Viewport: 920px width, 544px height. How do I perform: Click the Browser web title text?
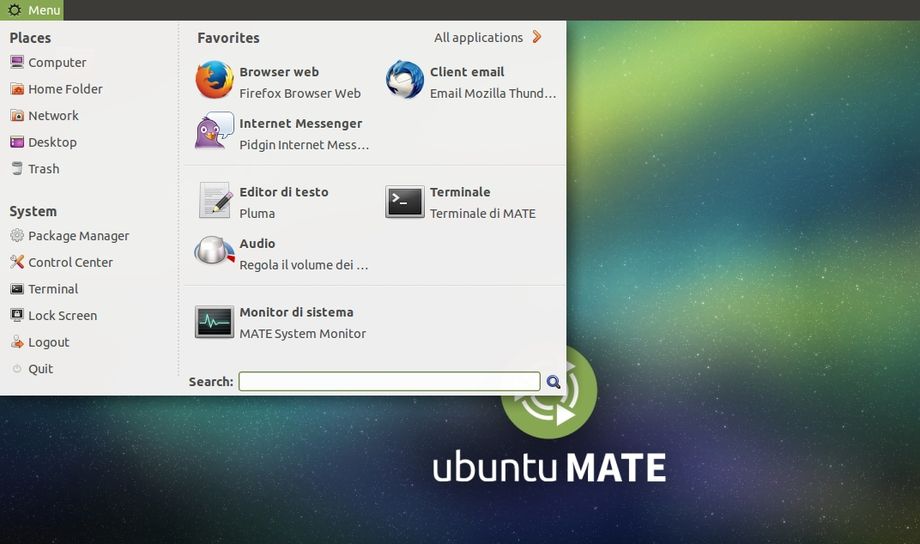pyautogui.click(x=279, y=72)
